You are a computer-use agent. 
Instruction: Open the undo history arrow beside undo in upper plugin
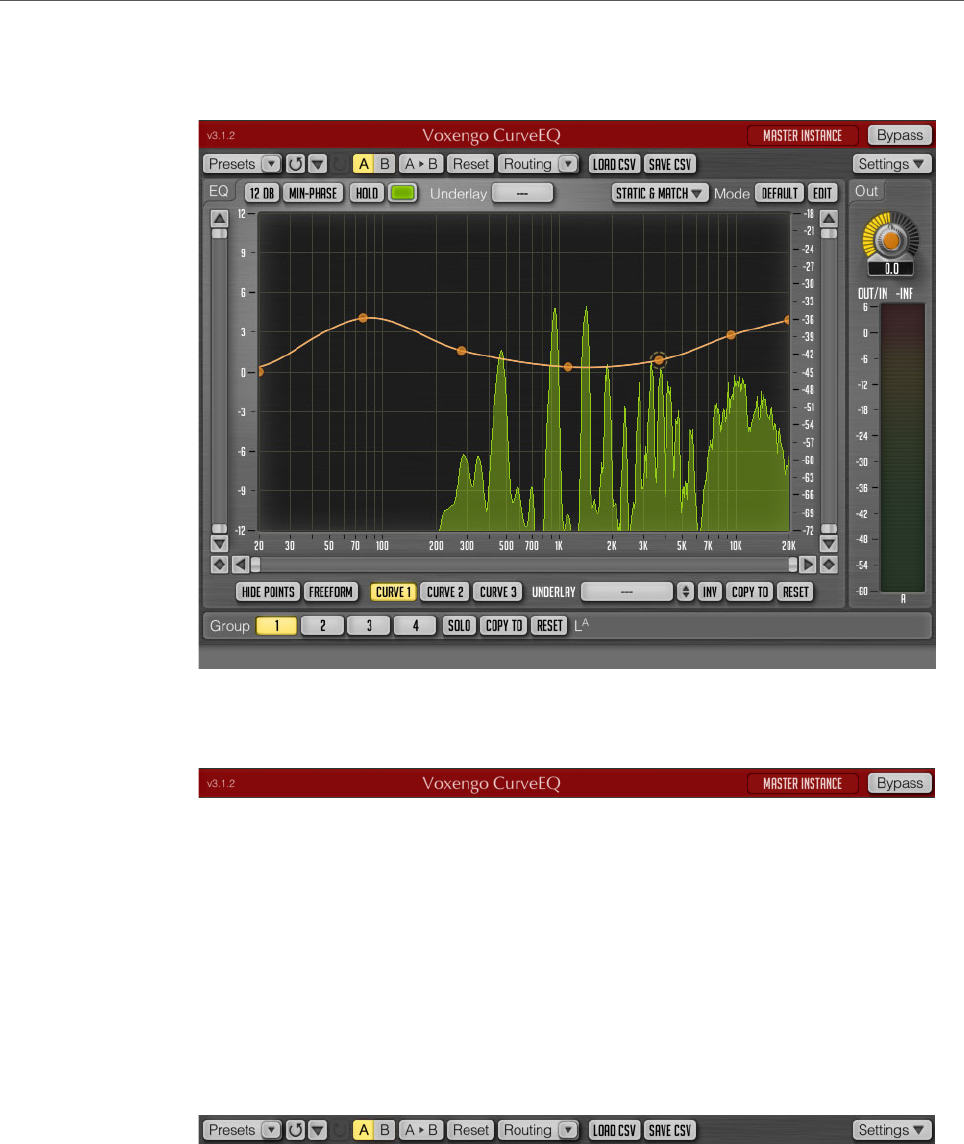click(317, 164)
